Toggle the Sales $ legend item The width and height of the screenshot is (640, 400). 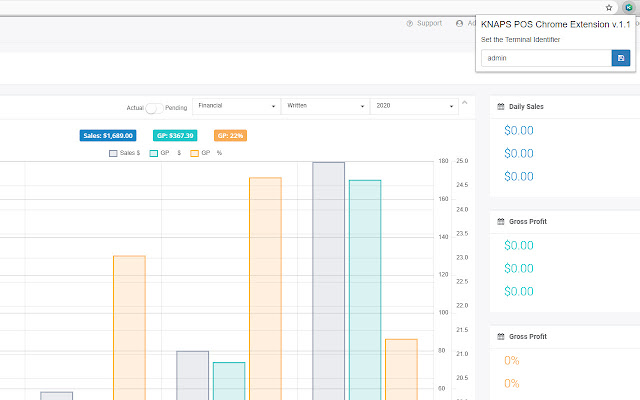pos(125,153)
